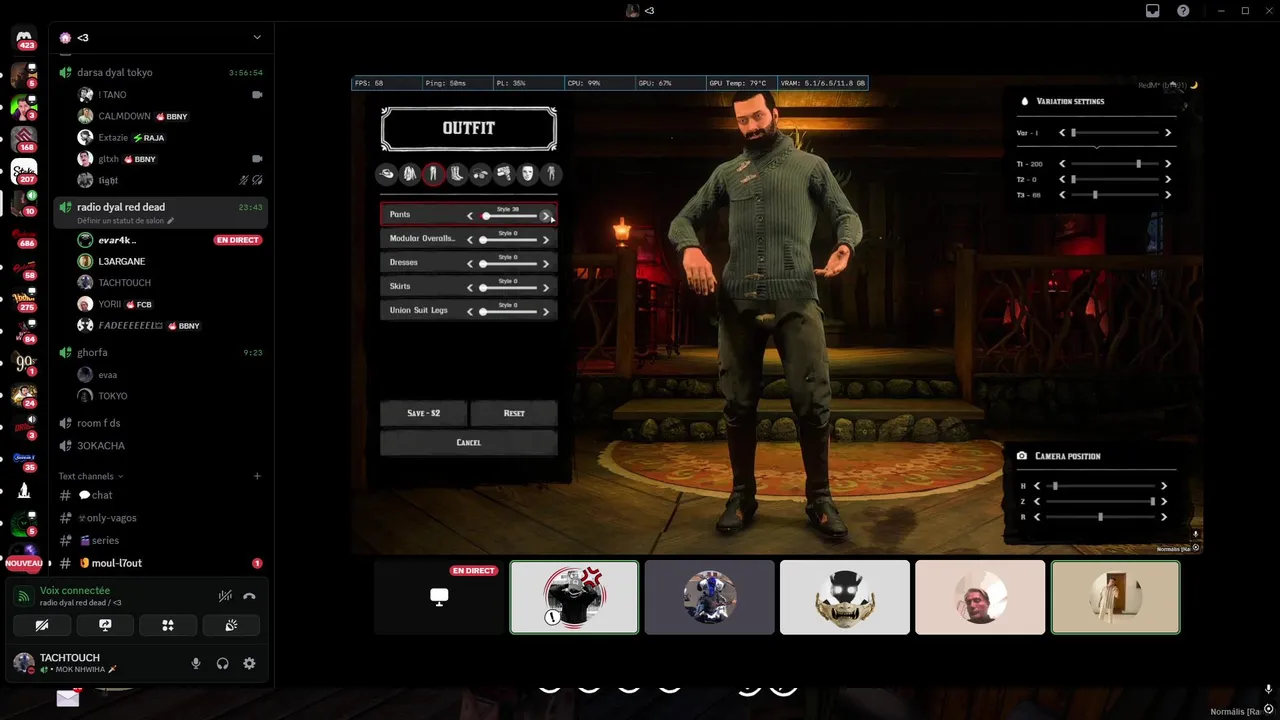Open Discord inbox icon in title bar
The width and height of the screenshot is (1280, 720).
1152,10
